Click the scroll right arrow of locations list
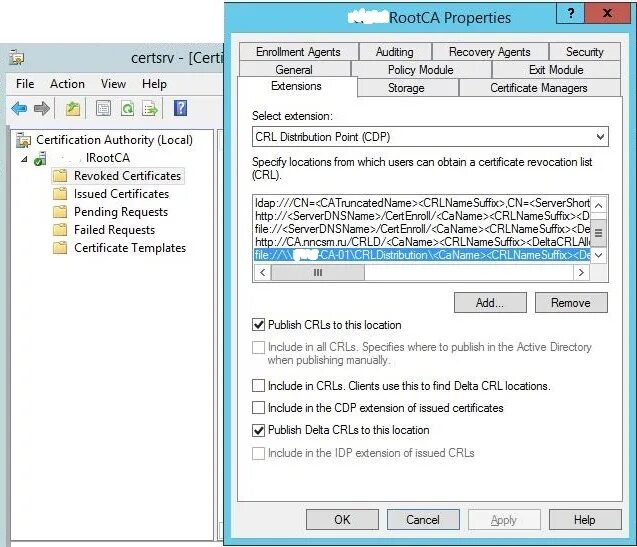Viewport: 637px width, 547px height. (x=581, y=272)
